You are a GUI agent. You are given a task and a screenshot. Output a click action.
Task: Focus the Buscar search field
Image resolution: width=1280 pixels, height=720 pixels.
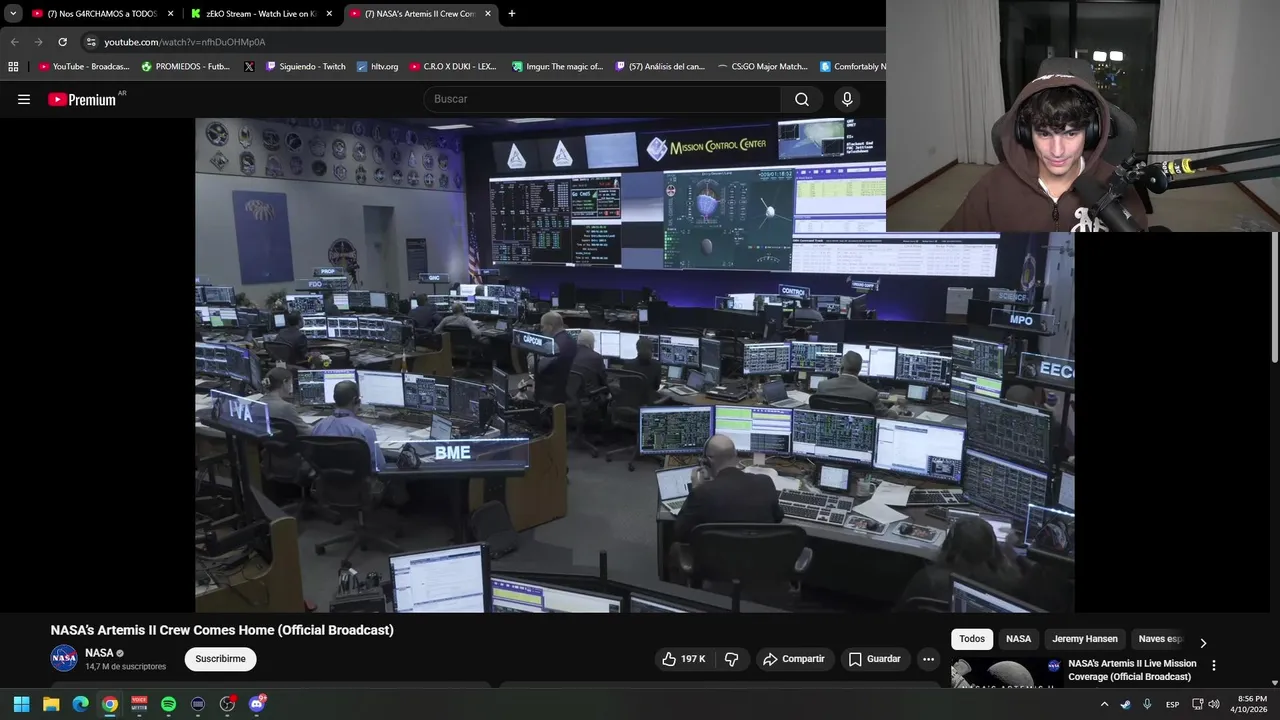tap(603, 99)
